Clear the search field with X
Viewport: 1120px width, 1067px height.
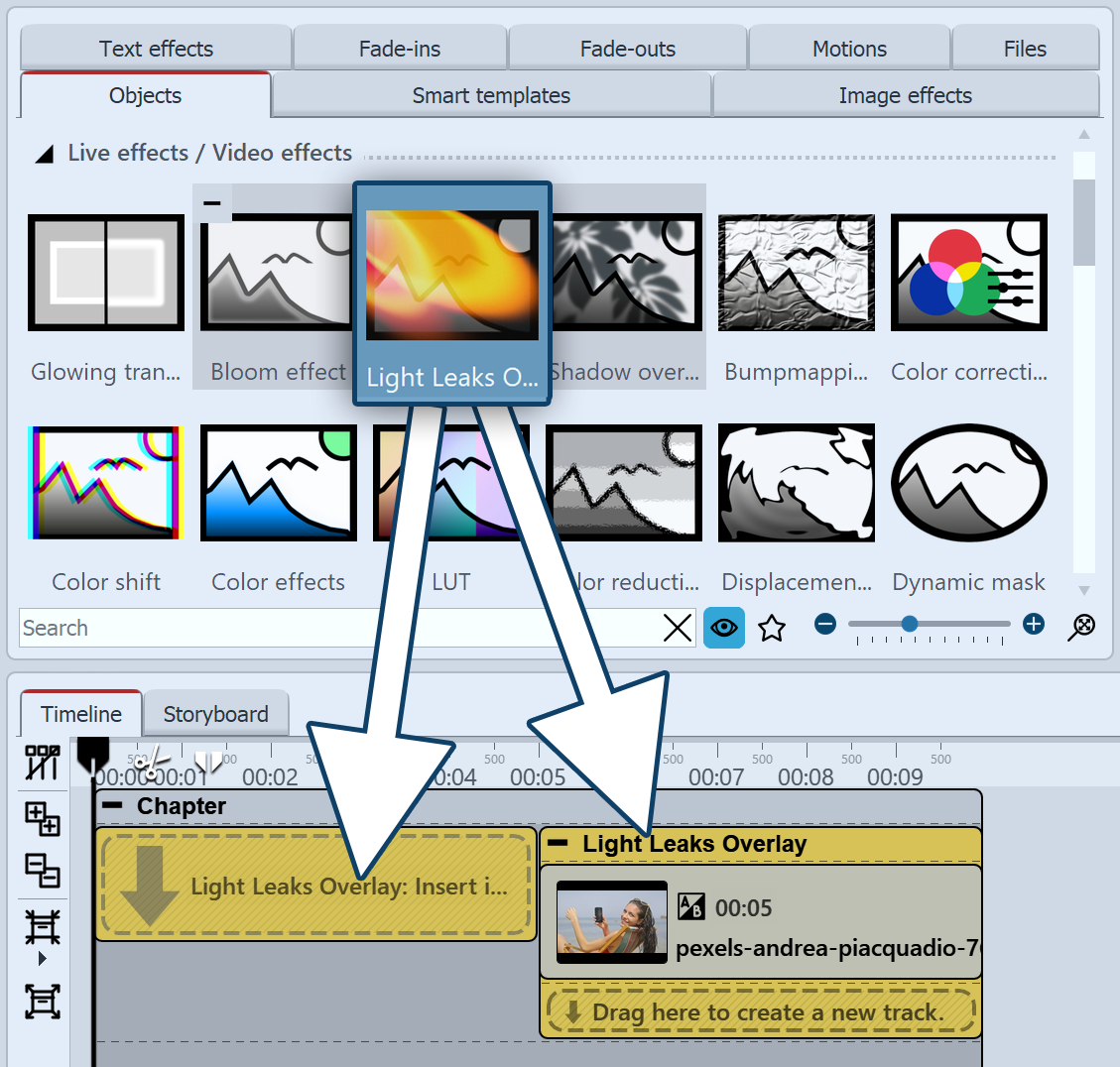678,628
